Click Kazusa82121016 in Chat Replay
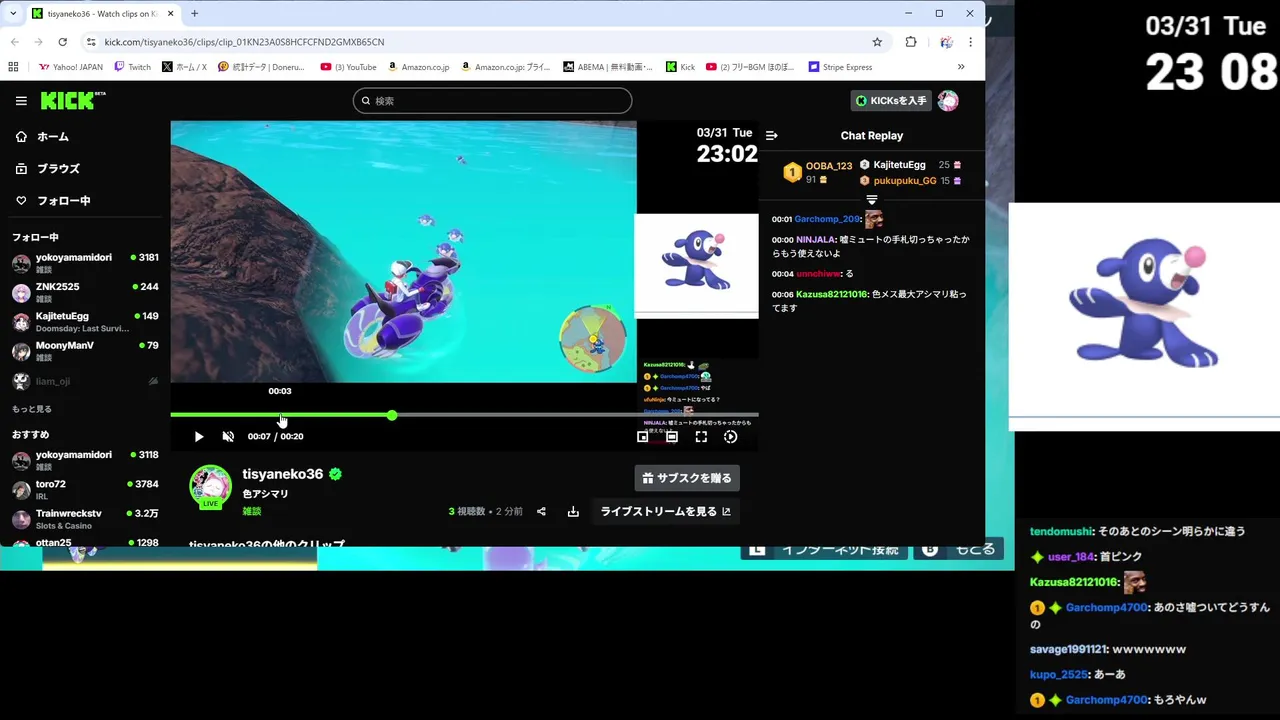1280x720 pixels. [x=831, y=295]
